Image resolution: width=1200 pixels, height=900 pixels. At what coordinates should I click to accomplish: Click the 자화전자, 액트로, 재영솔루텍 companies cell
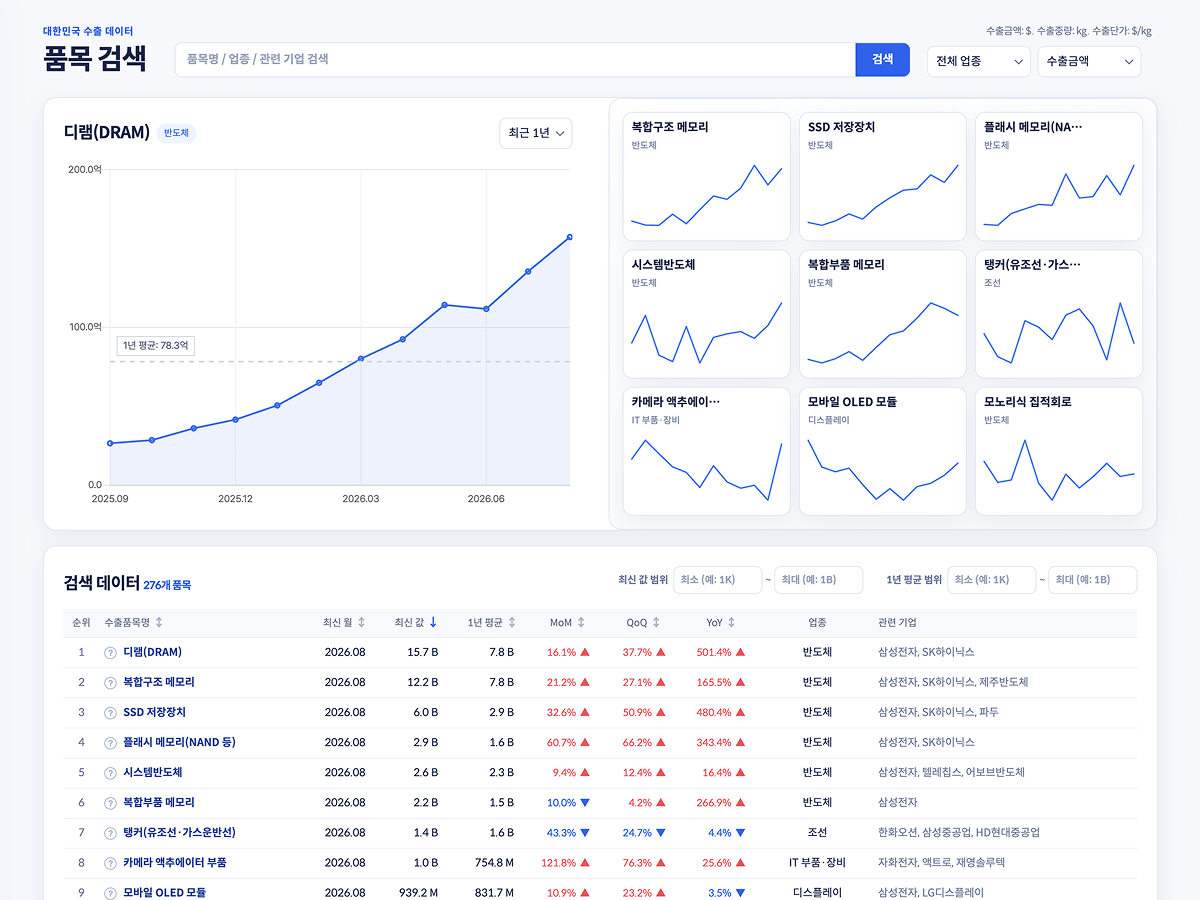pos(941,862)
